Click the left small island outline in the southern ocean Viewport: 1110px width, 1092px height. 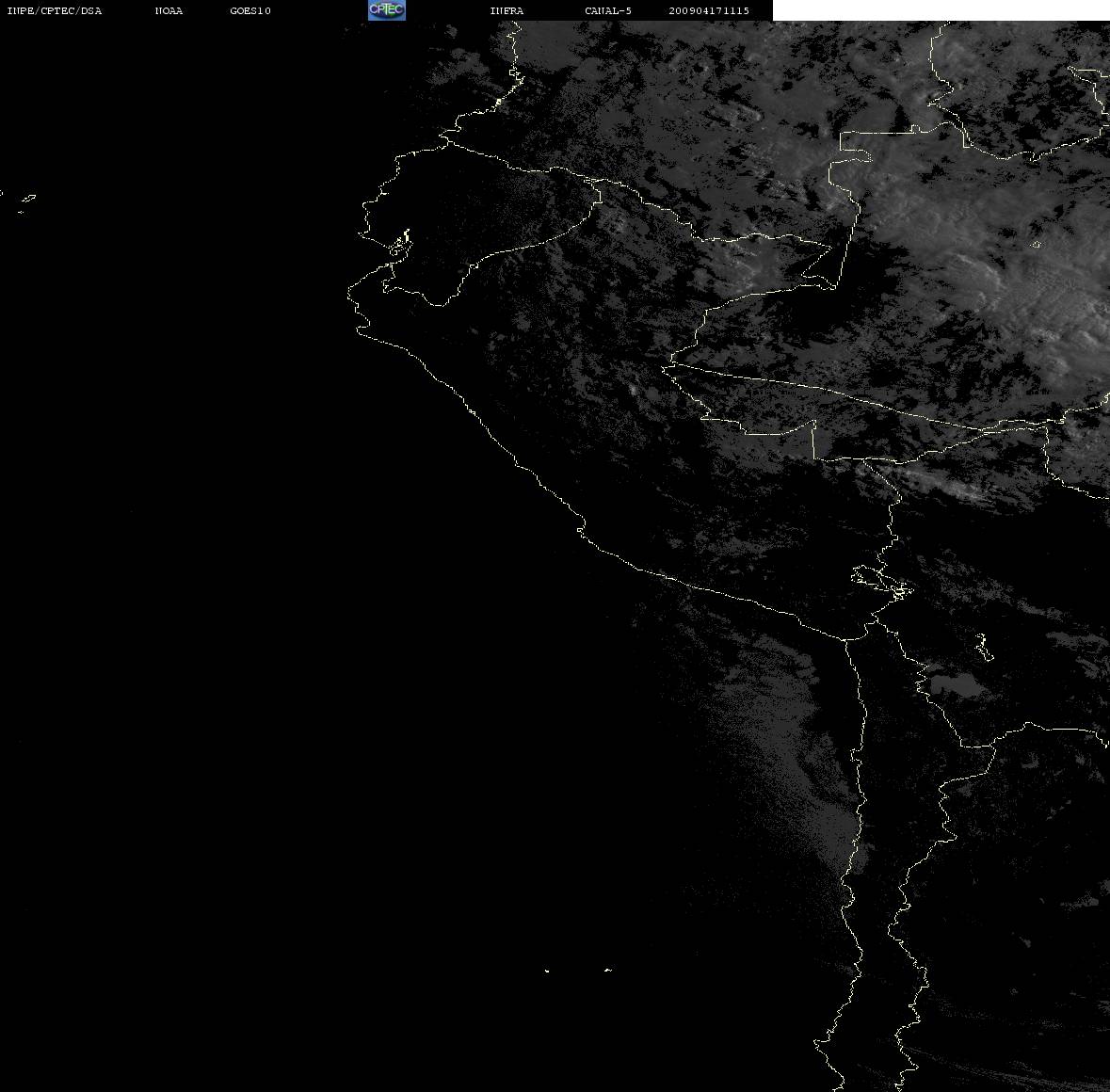pyautogui.click(x=547, y=971)
